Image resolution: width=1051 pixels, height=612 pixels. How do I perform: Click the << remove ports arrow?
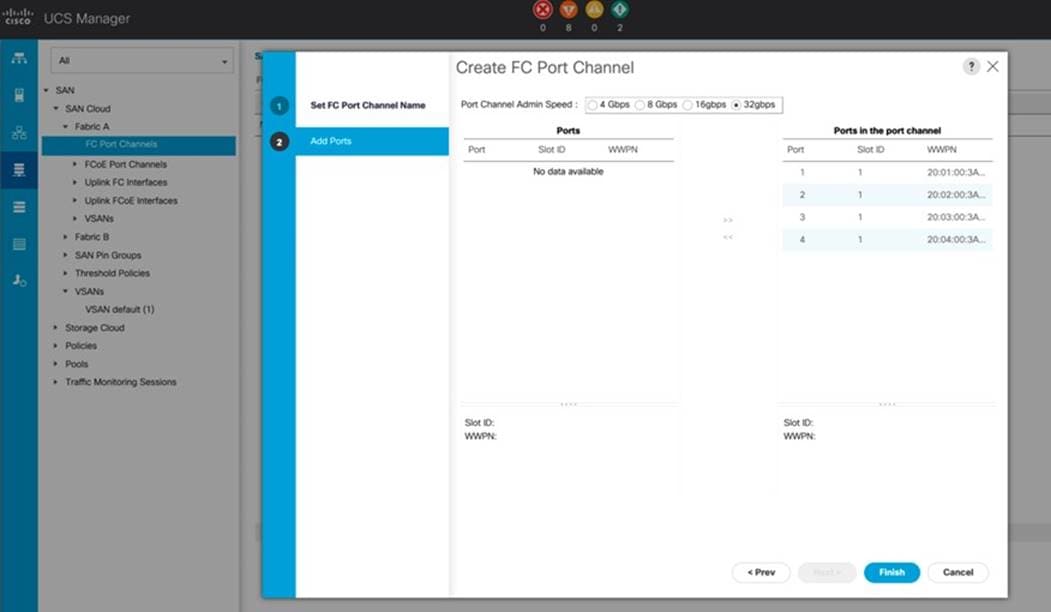pyautogui.click(x=728, y=237)
